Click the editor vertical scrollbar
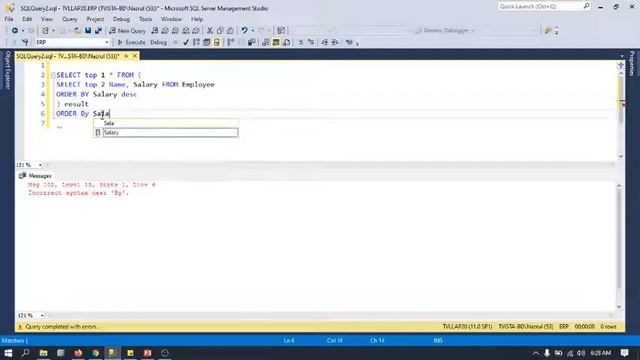The width and height of the screenshot is (640, 360). 621,114
